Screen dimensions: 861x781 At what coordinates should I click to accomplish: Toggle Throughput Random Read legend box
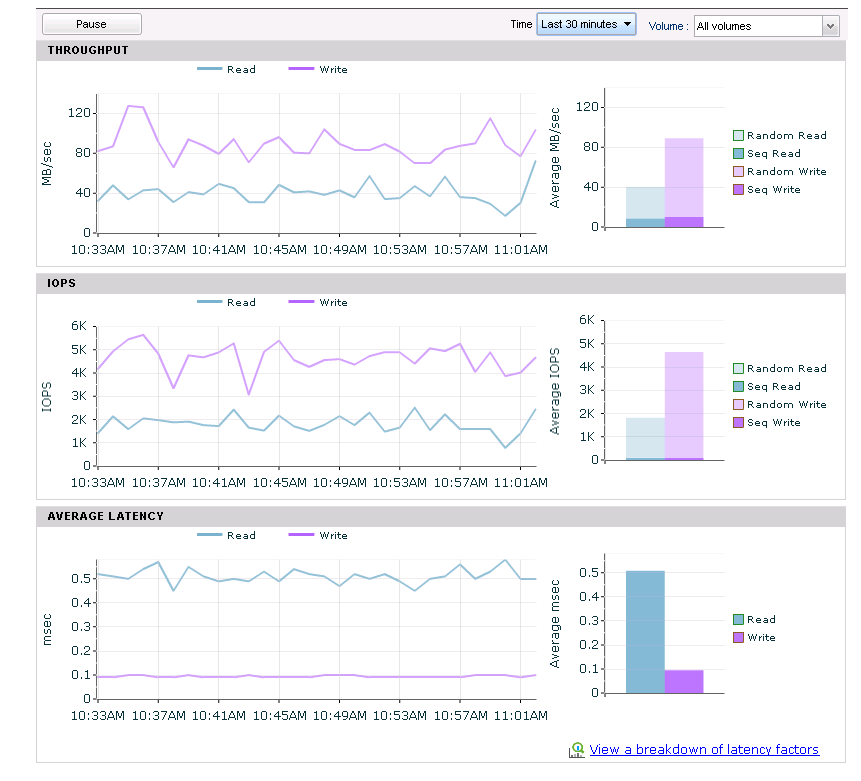coord(739,135)
